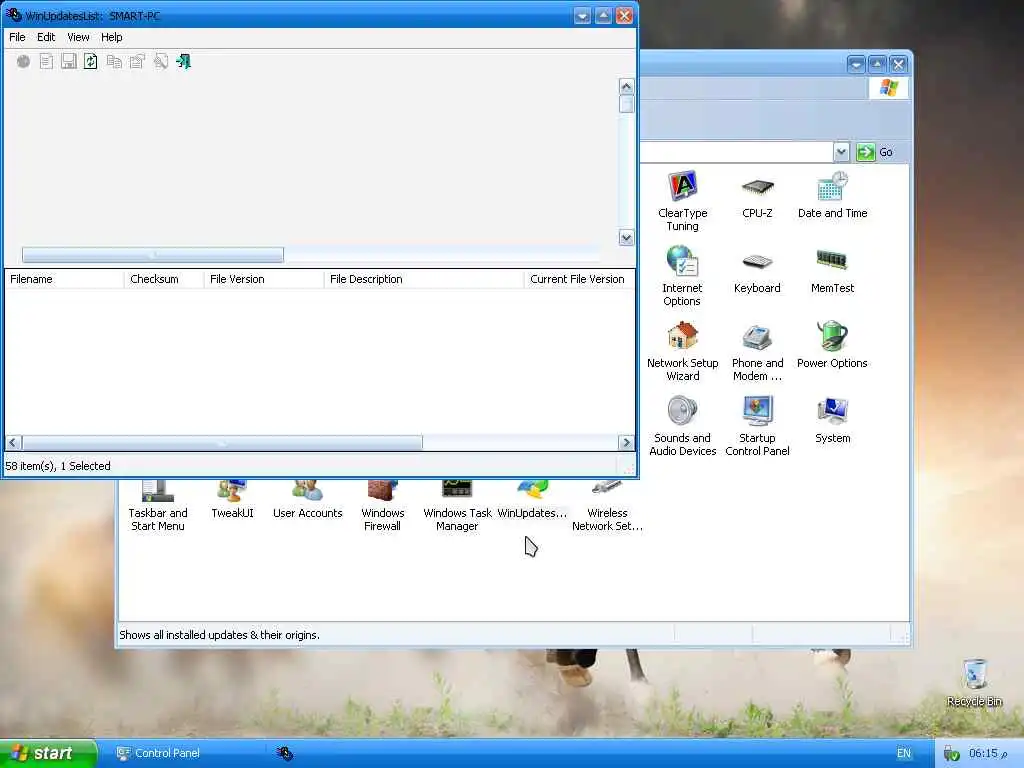Select the System icon in Control Panel

833,420
